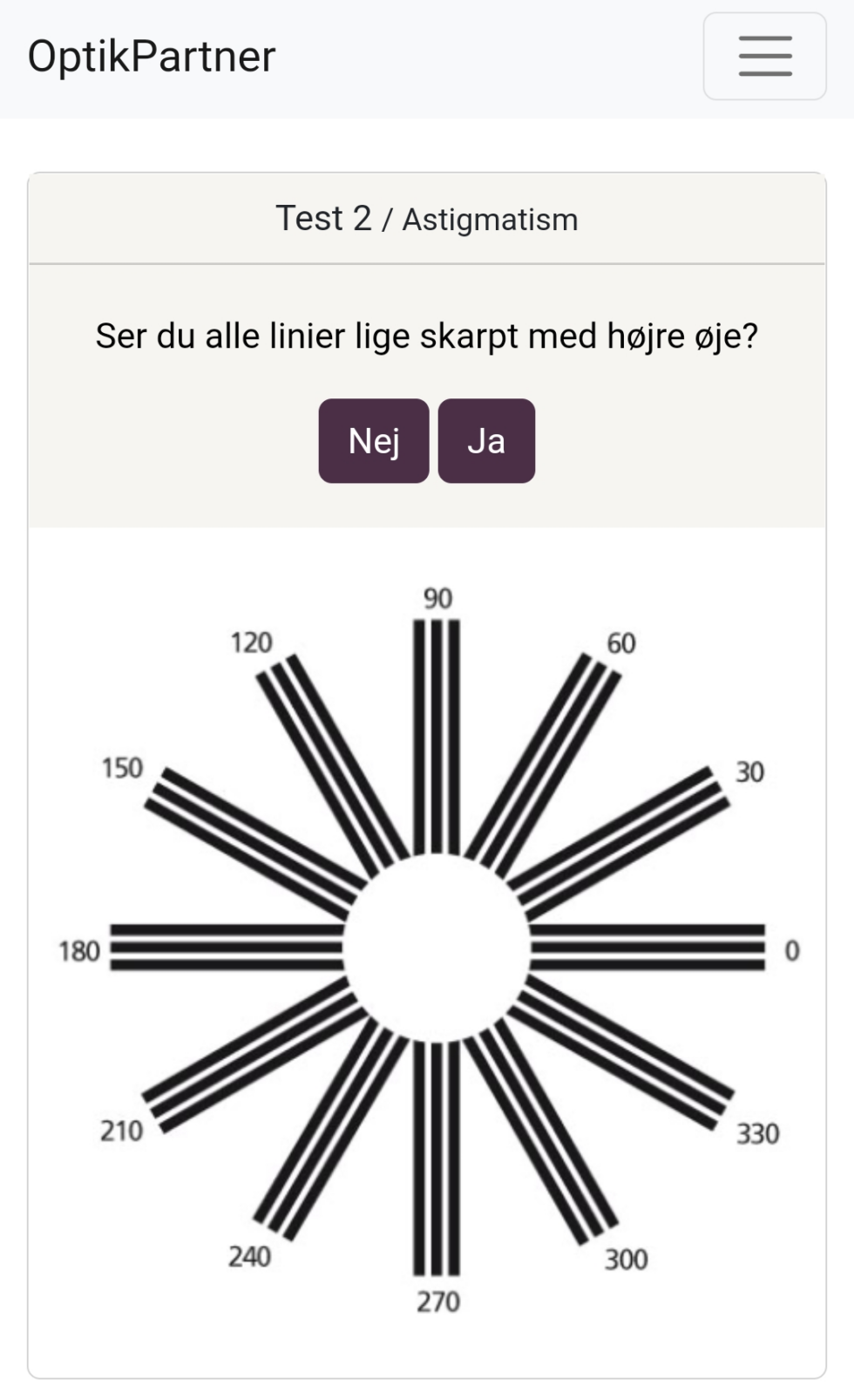Click the Nej answer button
Screen dimensions: 854x1400
(x=373, y=441)
